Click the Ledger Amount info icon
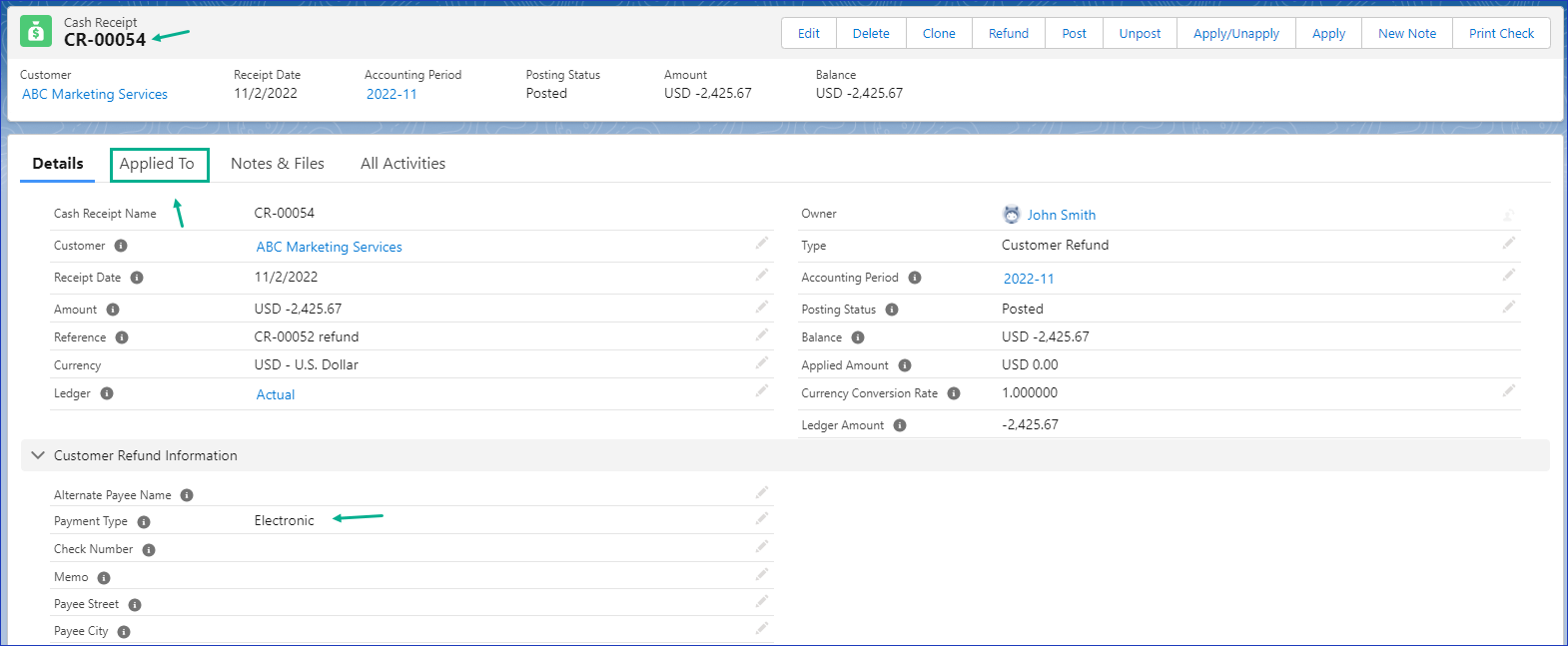The image size is (1568, 646). click(900, 425)
